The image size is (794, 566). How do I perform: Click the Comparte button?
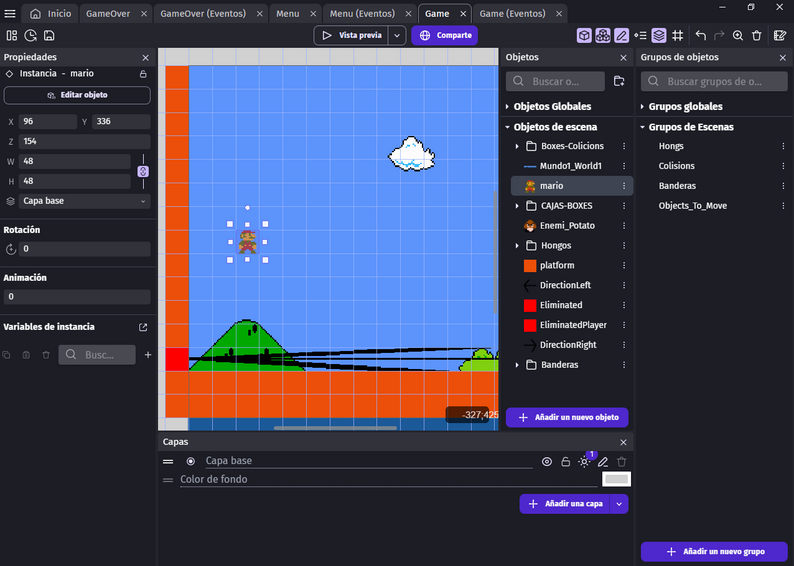coord(445,35)
